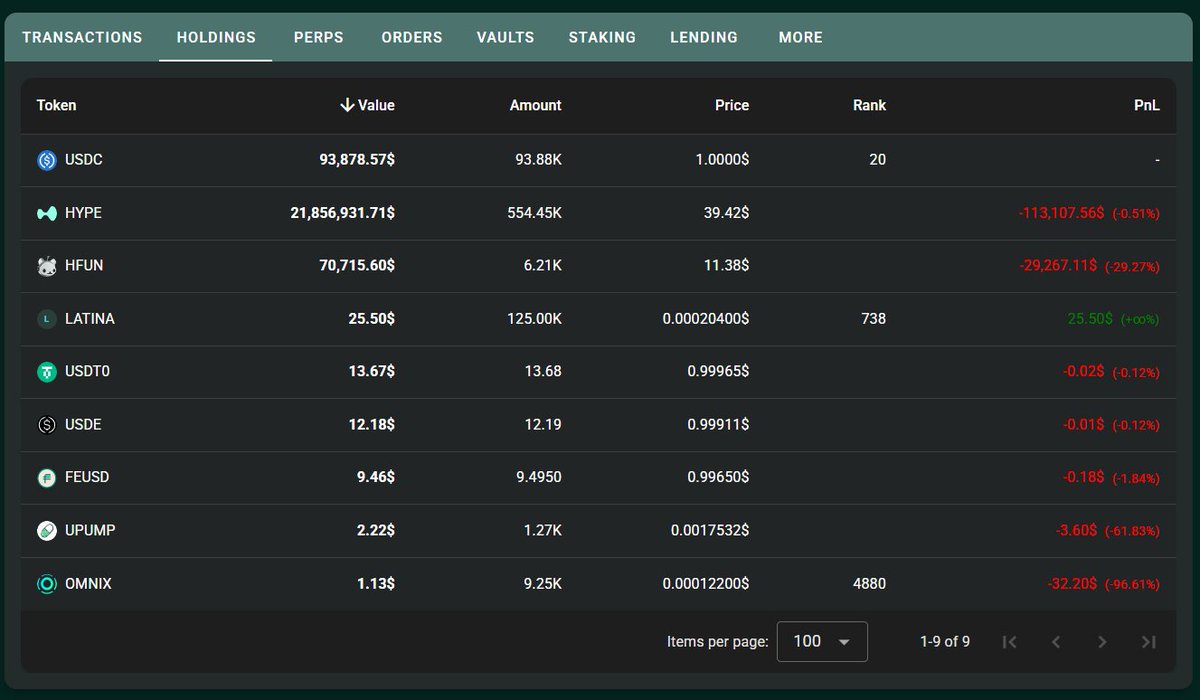Viewport: 1200px width, 700px height.
Task: Click the HYPE token icon
Action: pyautogui.click(x=47, y=213)
